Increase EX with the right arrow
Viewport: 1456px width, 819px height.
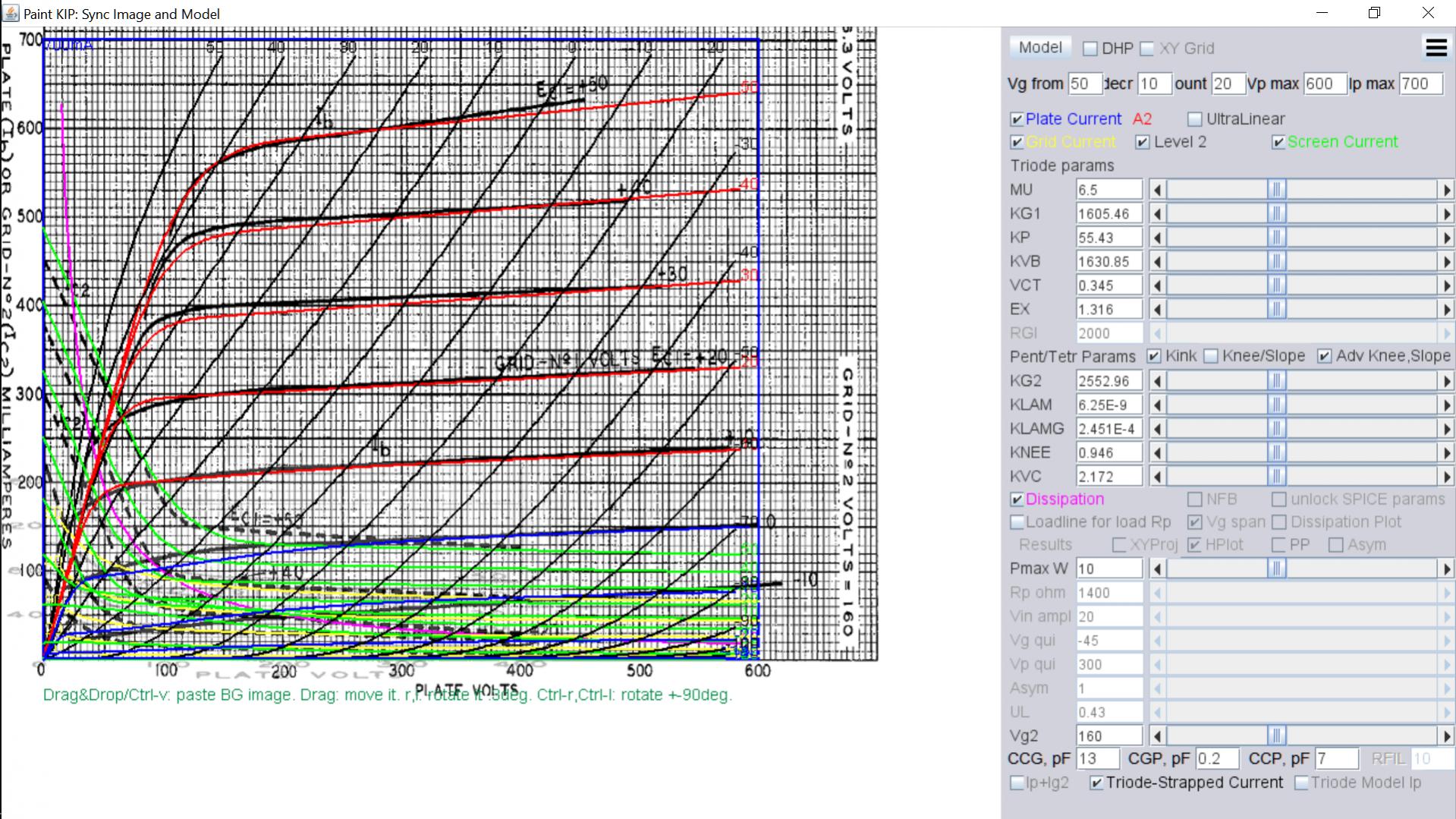click(1446, 310)
